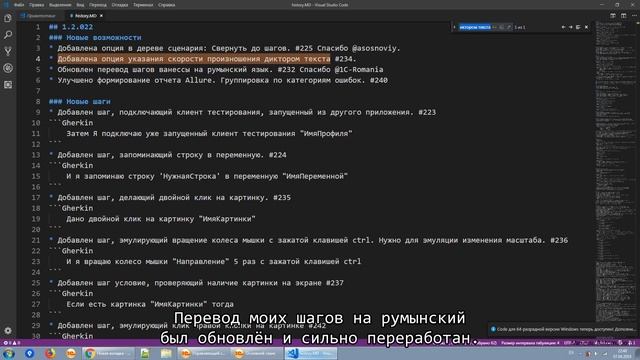This screenshot has width=640, height=360.
Task: Open the Selection menu (Выделение)
Action: [x=60, y=5]
